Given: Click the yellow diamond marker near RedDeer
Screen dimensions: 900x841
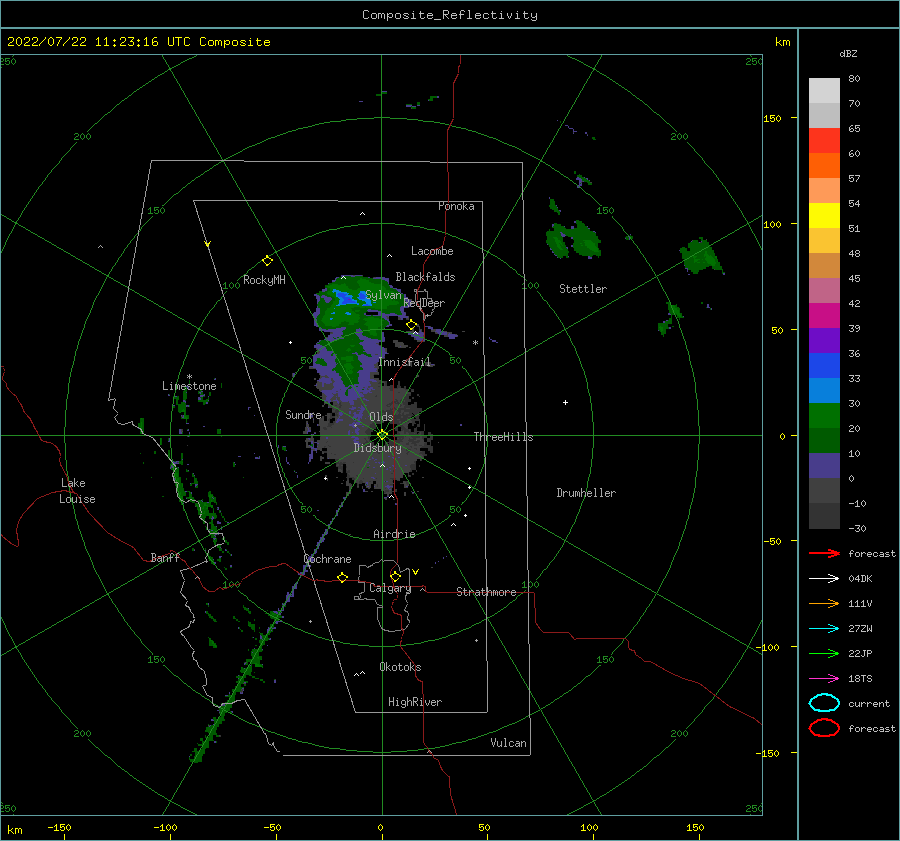Looking at the screenshot, I should 412,325.
